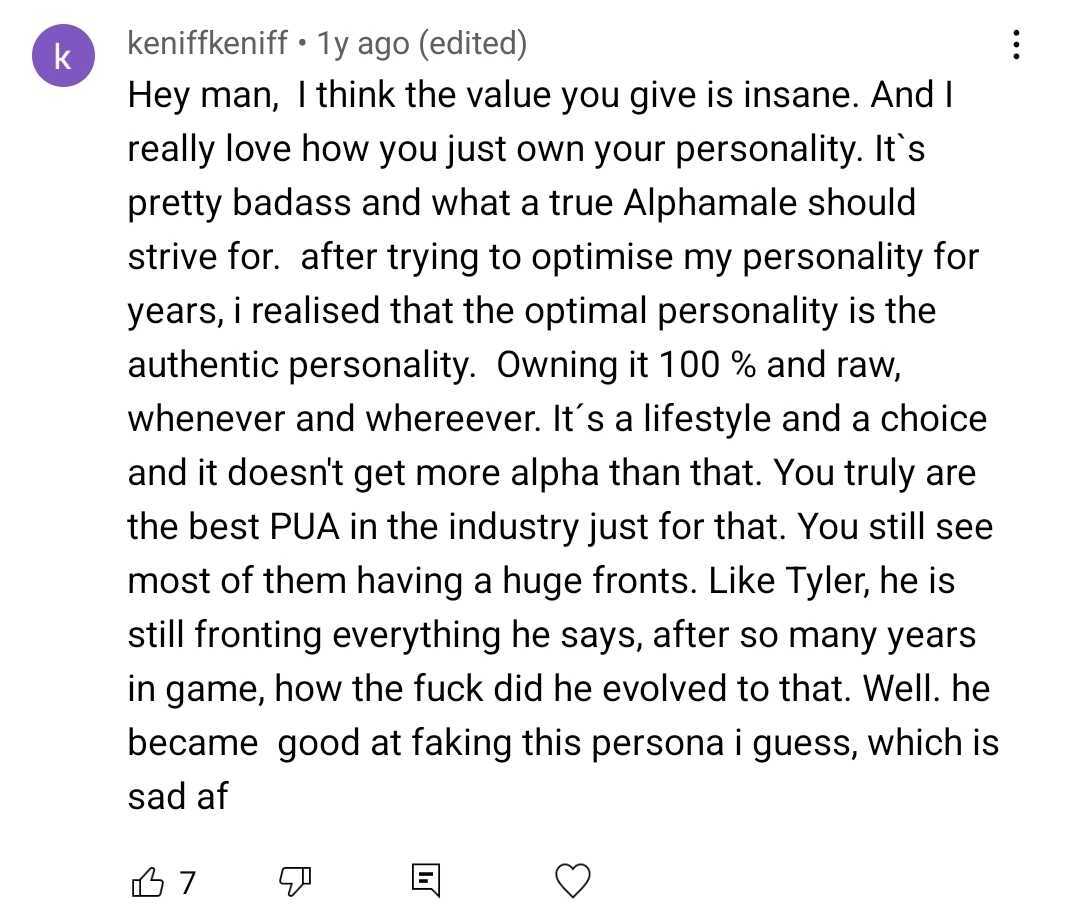Heart the comment by keniffkeniff
1080x924 pixels.
572,881
